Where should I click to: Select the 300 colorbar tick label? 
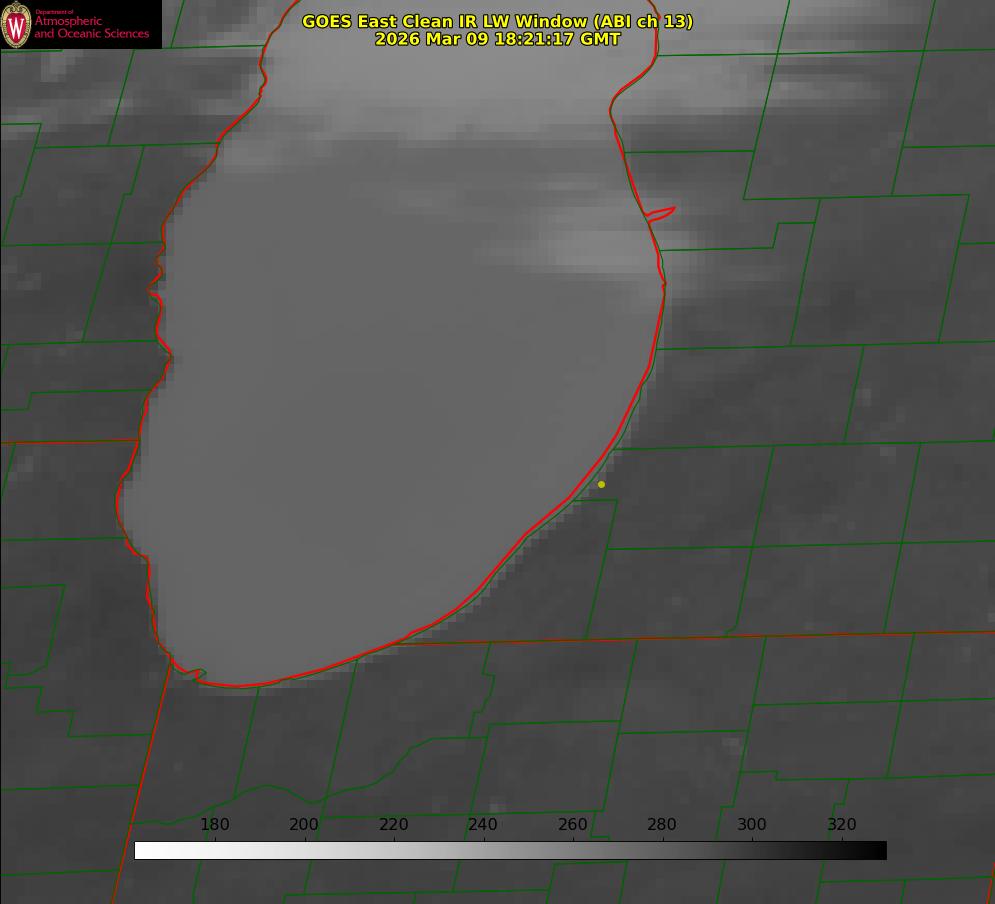(752, 824)
